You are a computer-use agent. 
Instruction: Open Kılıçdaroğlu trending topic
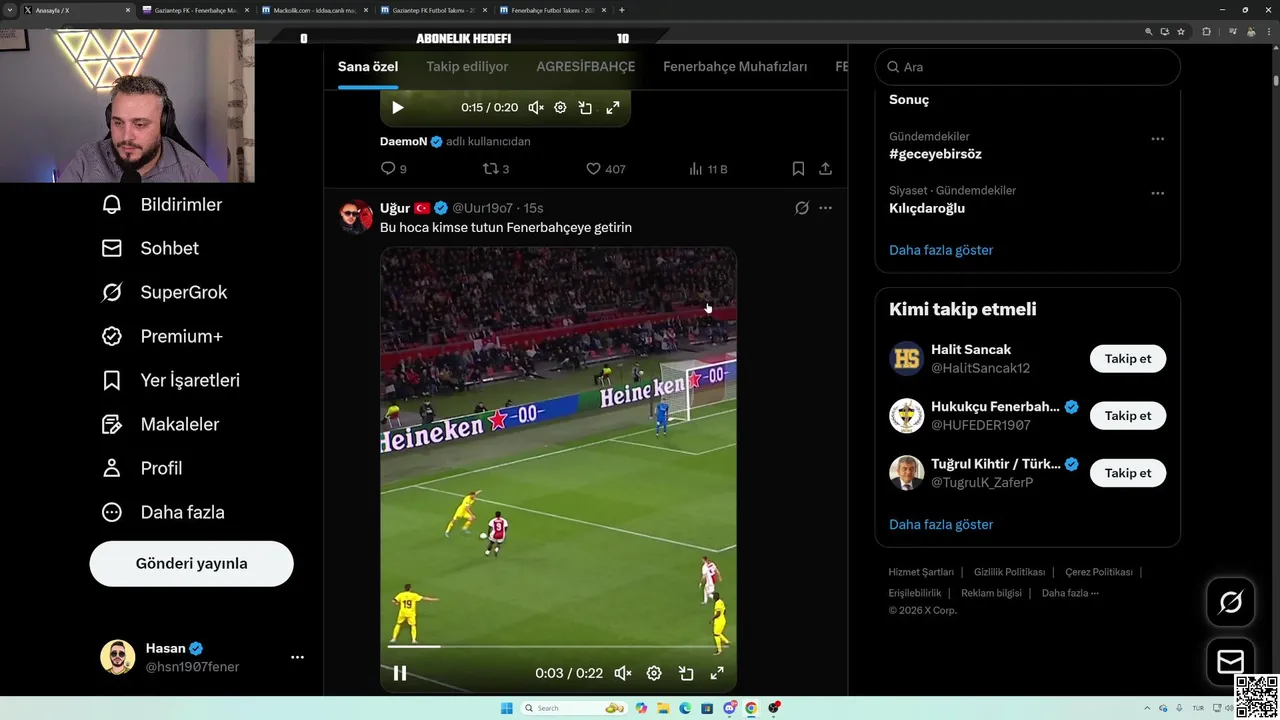[x=927, y=208]
